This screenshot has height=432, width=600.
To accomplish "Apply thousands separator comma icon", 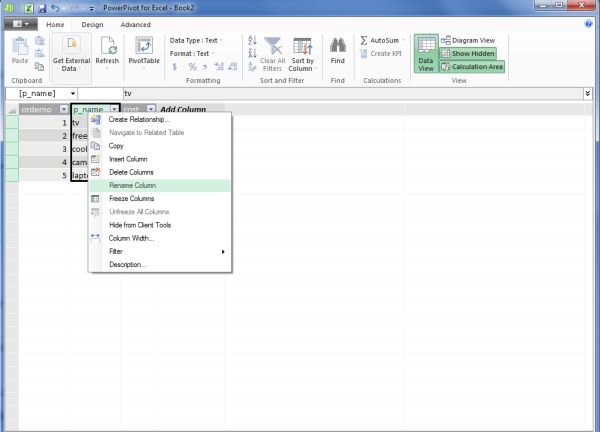I will coord(205,67).
